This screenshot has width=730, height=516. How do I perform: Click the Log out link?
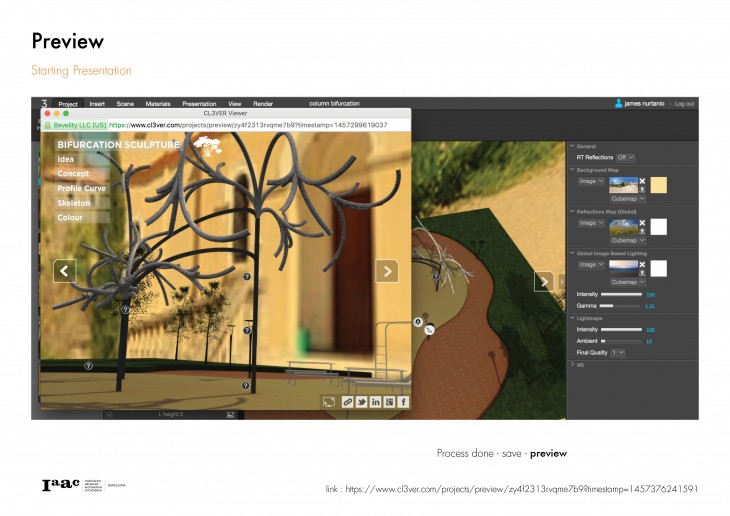684,104
